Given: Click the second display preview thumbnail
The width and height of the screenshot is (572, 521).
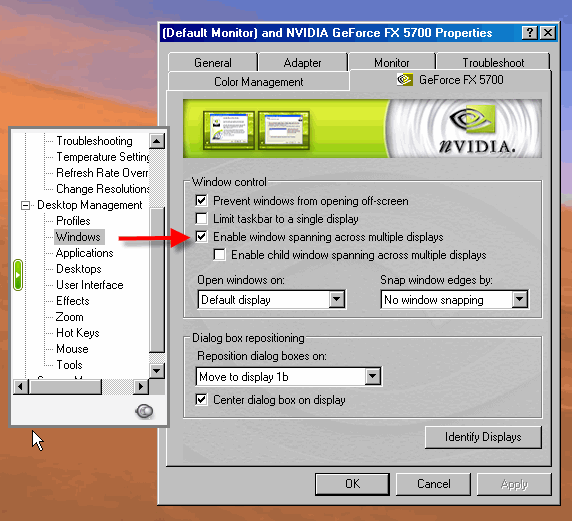Looking at the screenshot, I should click(284, 130).
